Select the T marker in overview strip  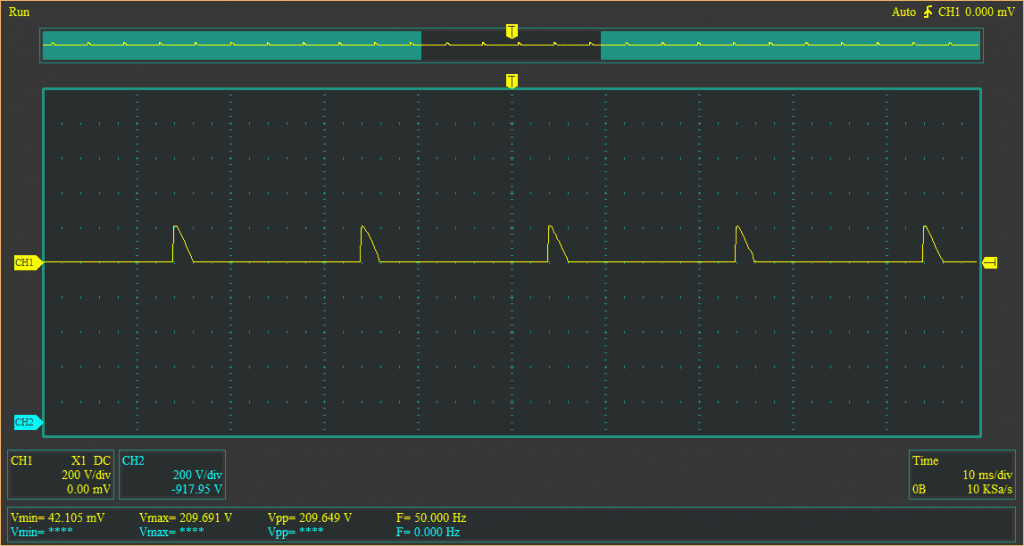512,32
